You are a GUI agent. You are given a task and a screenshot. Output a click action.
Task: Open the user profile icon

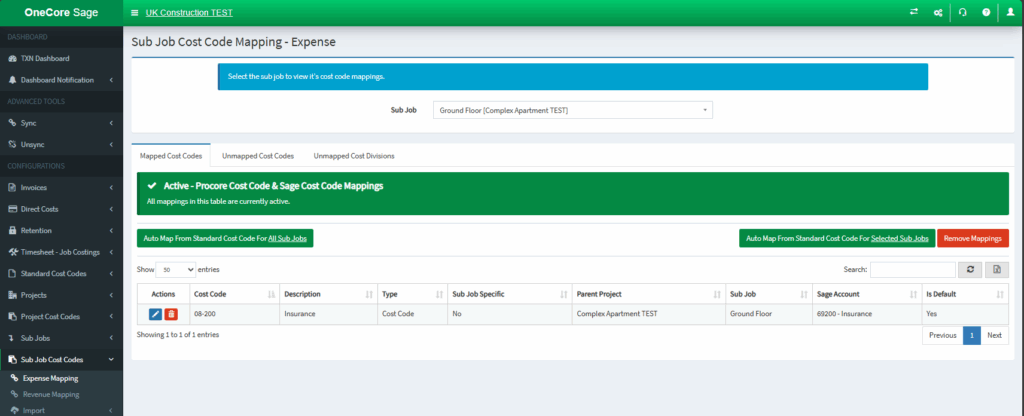[1010, 12]
